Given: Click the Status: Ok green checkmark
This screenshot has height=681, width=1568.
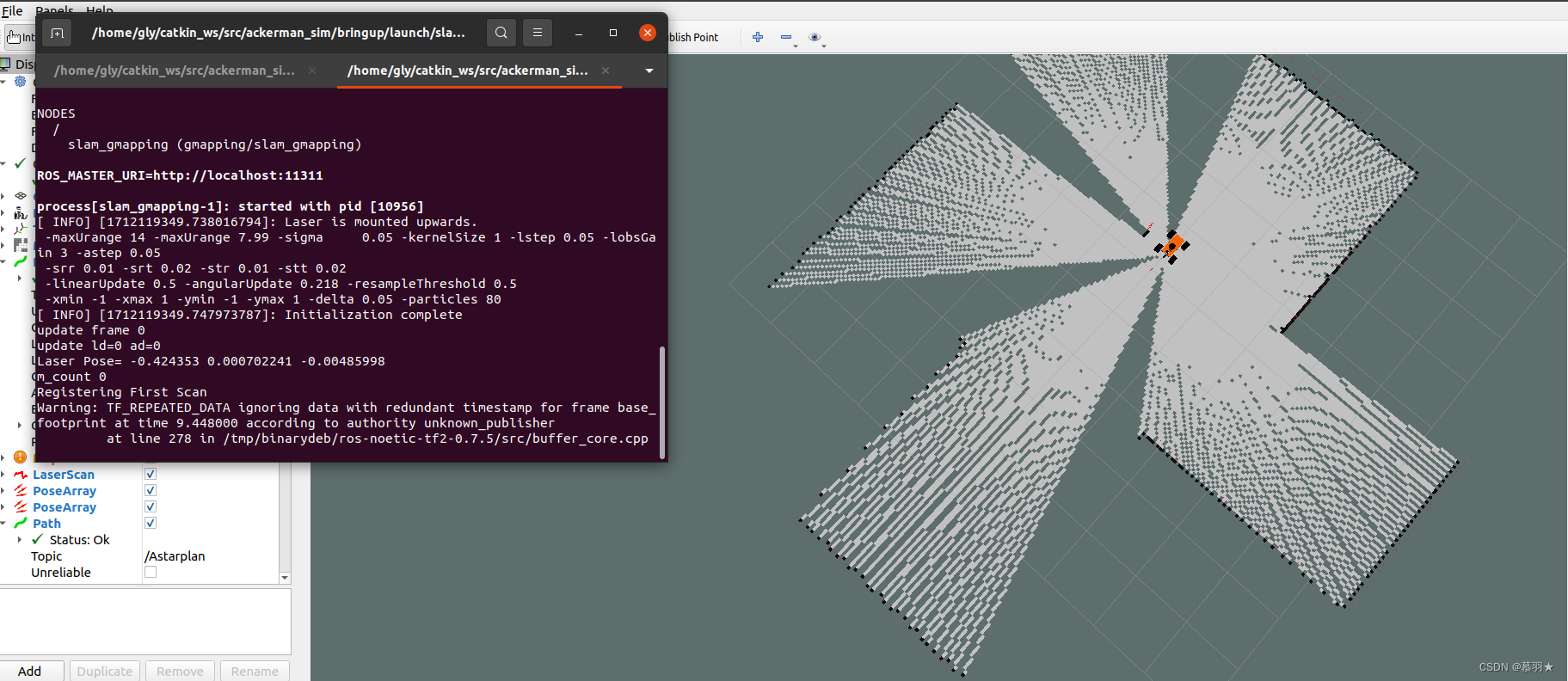Looking at the screenshot, I should 37,539.
